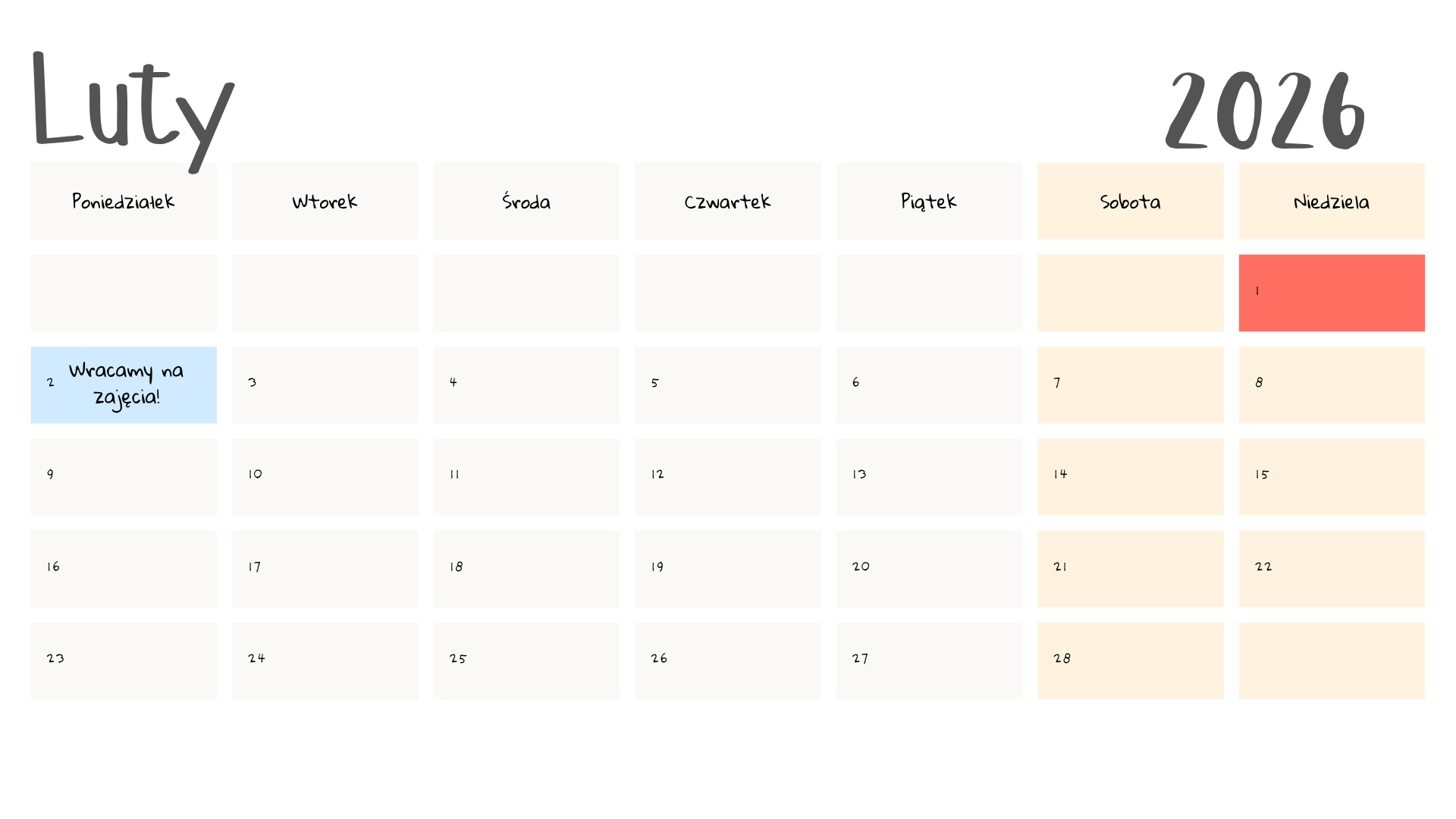Open the blue 'Wracamy na zajęcia!' cell
Viewport: 1456px width, 819px height.
pyautogui.click(x=124, y=384)
